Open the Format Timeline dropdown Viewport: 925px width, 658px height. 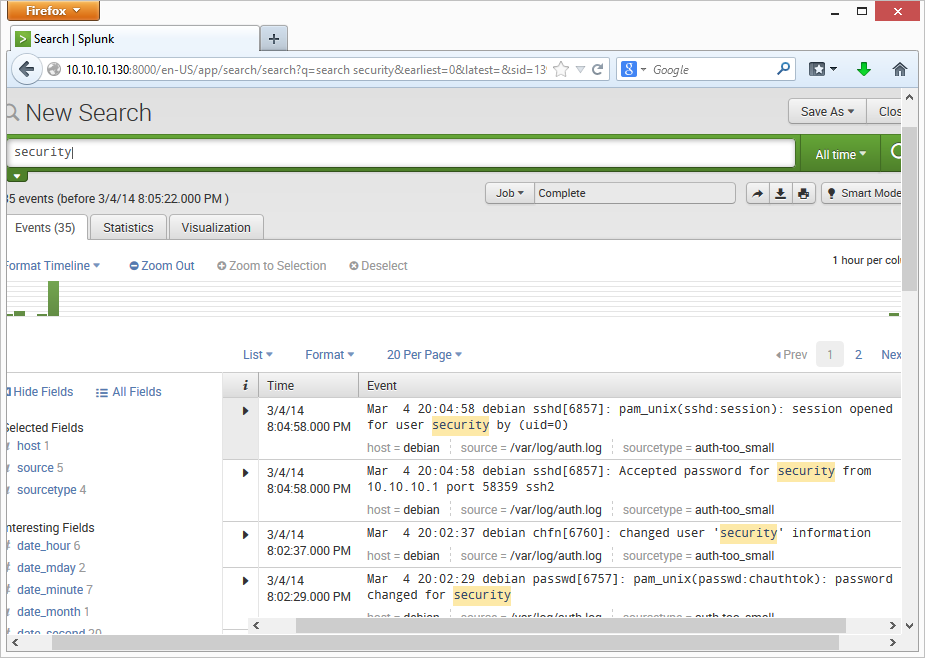click(53, 266)
